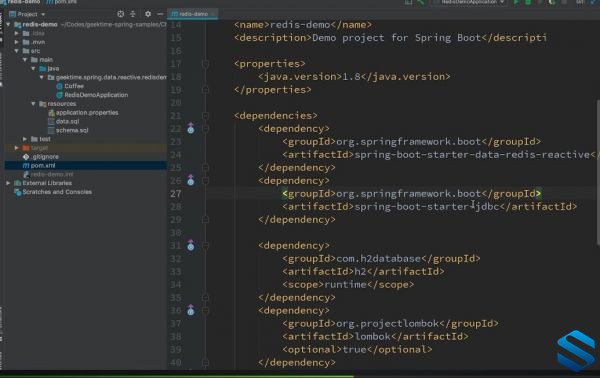Click the gutter dependency icon on line 26

tap(191, 180)
